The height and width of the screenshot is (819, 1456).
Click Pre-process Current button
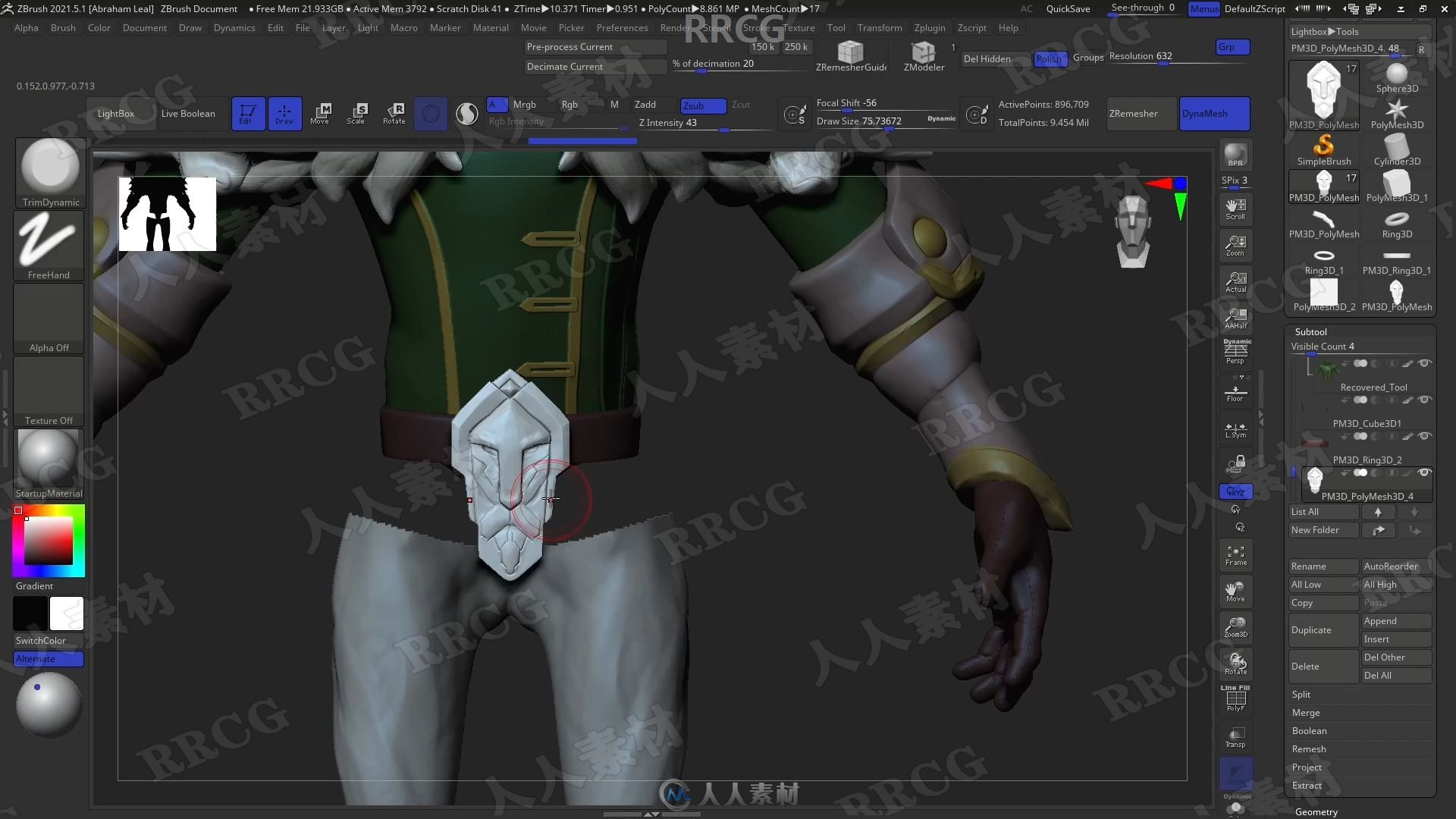click(x=595, y=46)
